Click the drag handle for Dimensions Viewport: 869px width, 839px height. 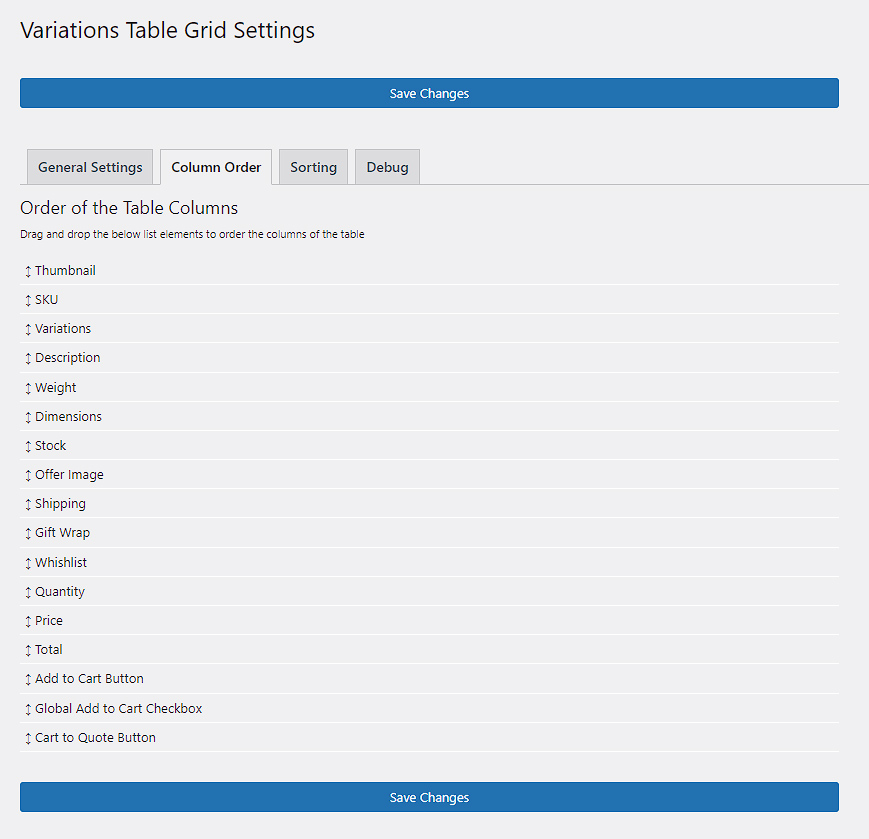[x=27, y=416]
